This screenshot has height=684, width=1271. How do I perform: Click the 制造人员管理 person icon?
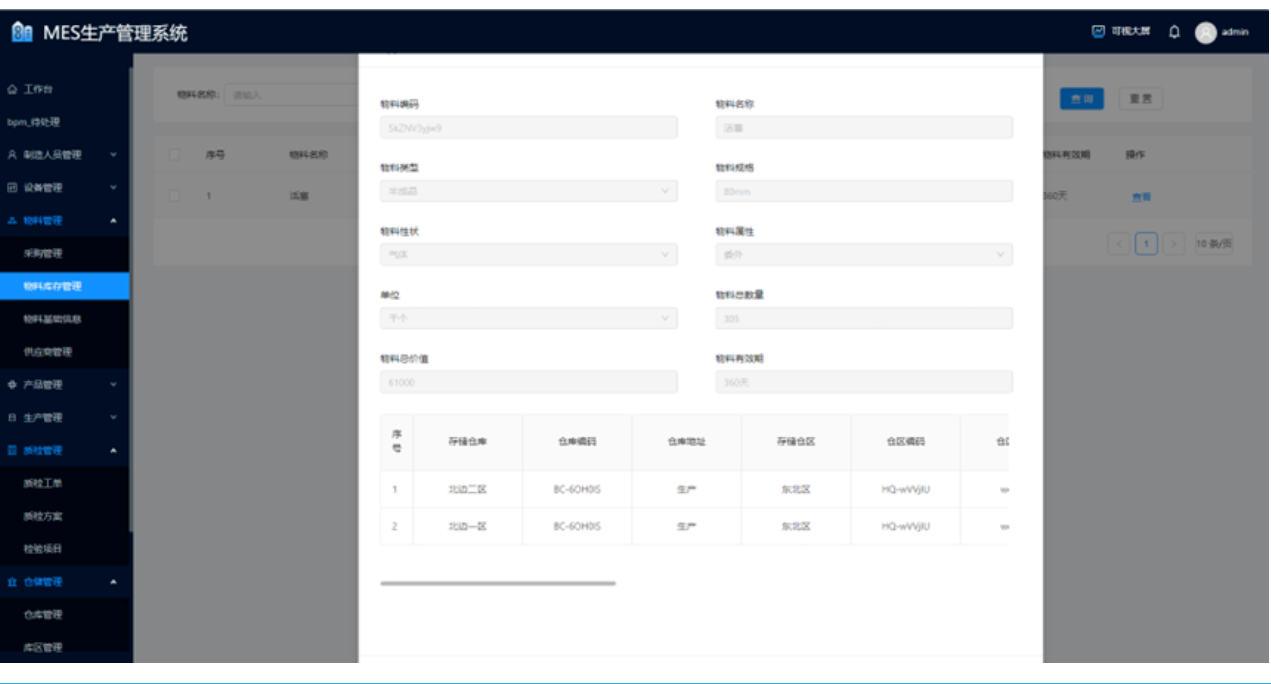pyautogui.click(x=12, y=155)
